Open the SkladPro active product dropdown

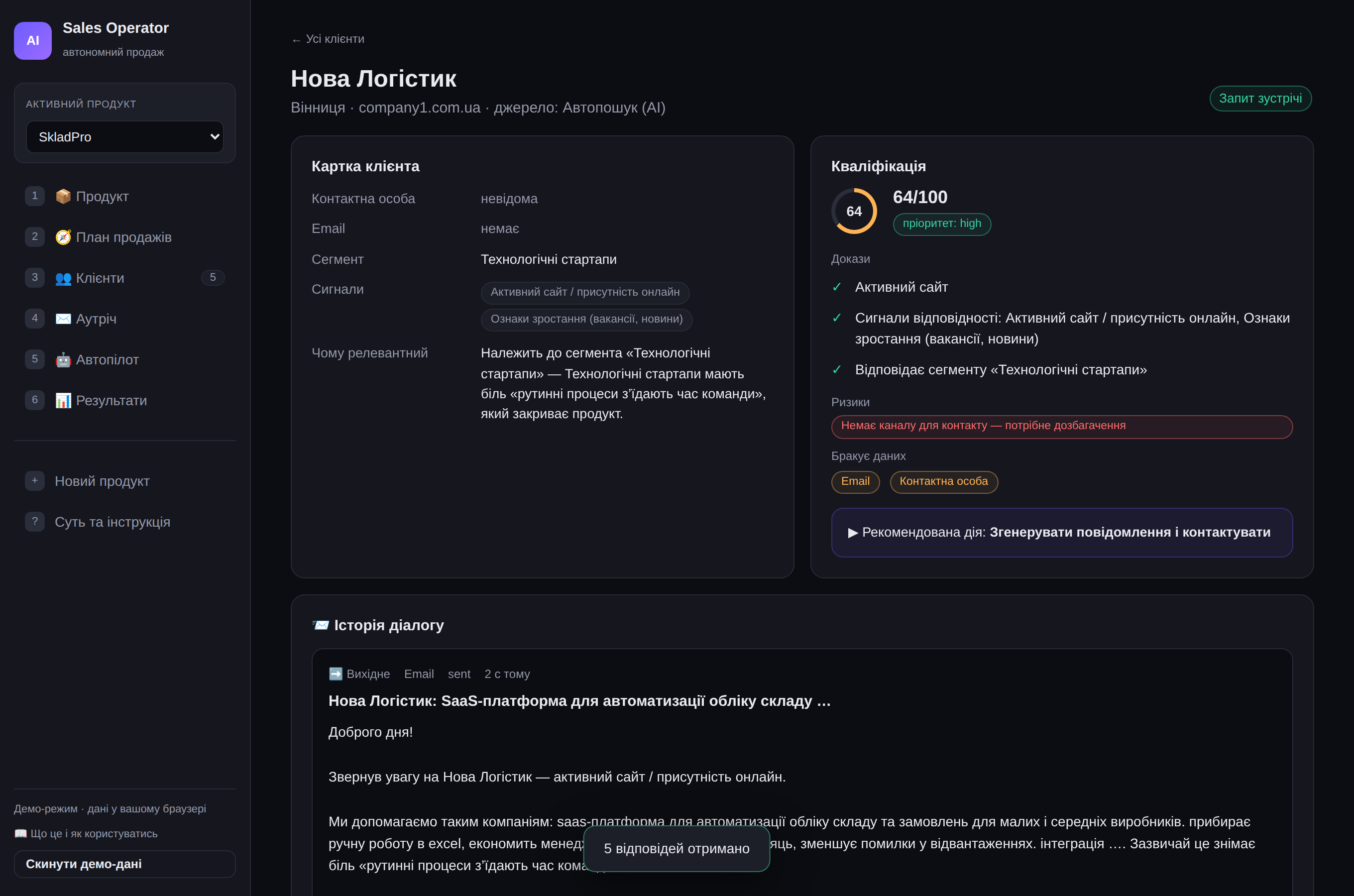[x=124, y=137]
